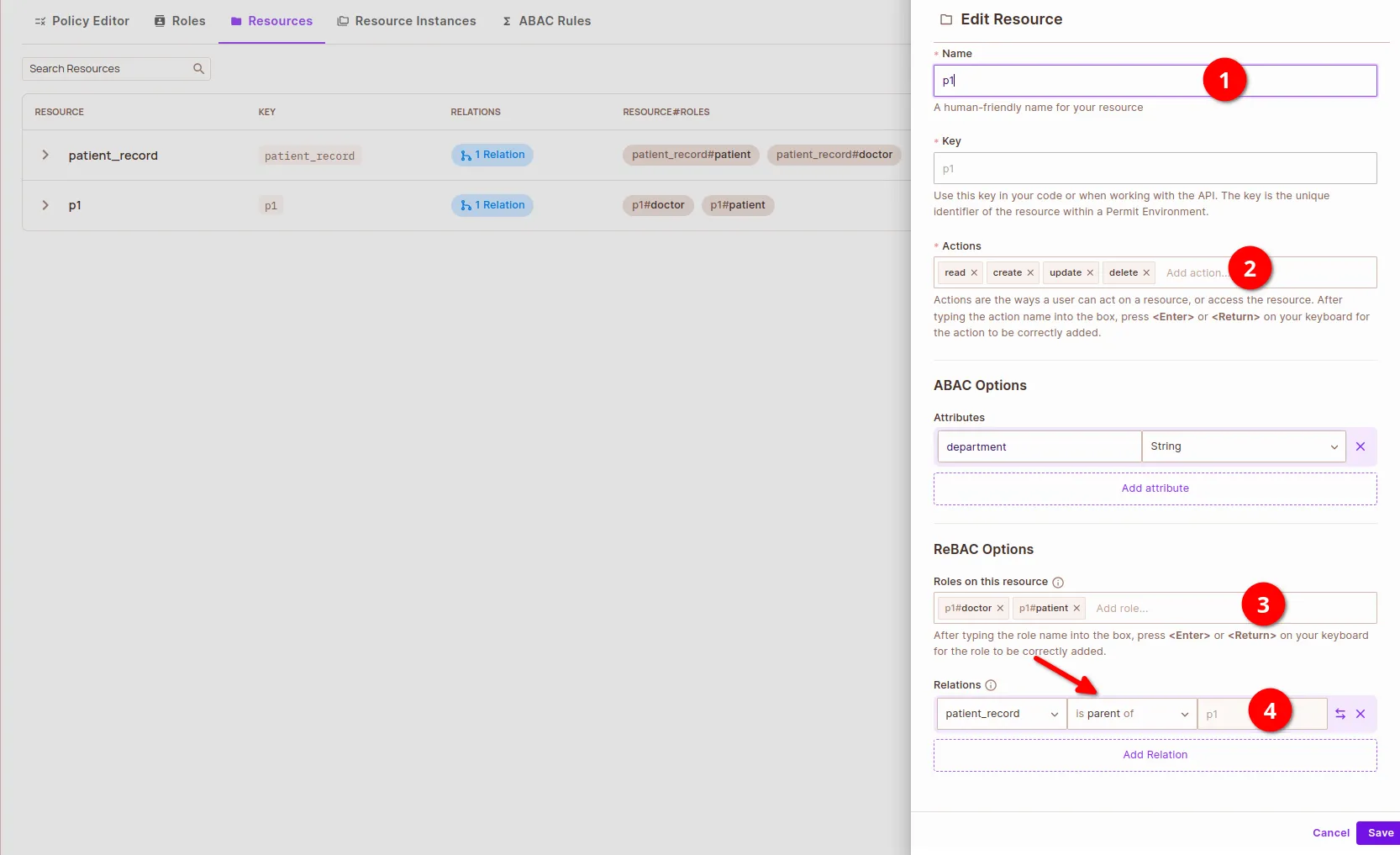Viewport: 1400px width, 855px height.
Task: Click the Add attribute button
Action: point(1155,488)
